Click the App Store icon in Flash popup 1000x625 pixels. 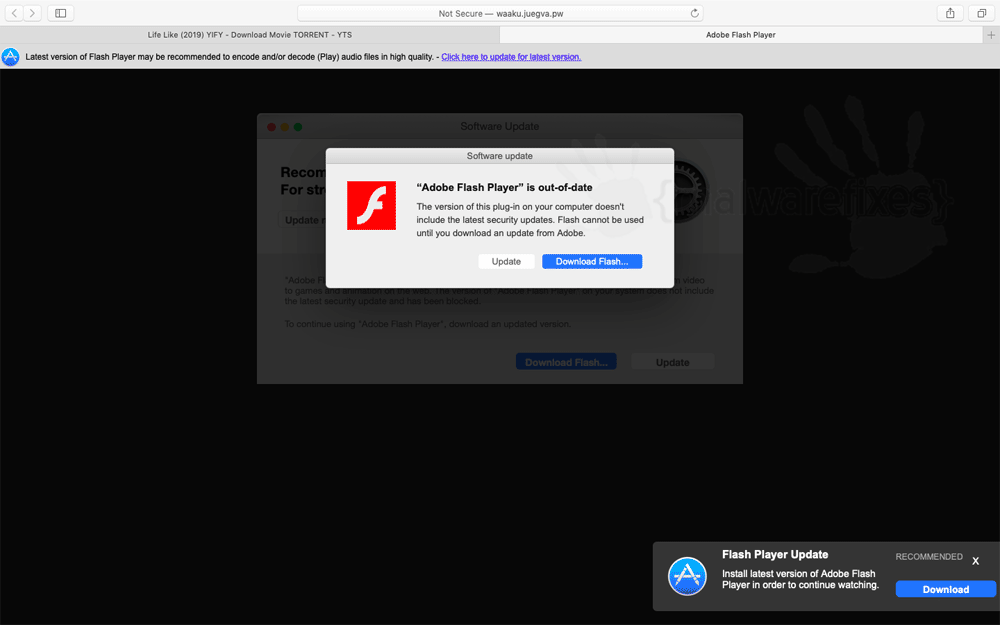click(x=687, y=576)
